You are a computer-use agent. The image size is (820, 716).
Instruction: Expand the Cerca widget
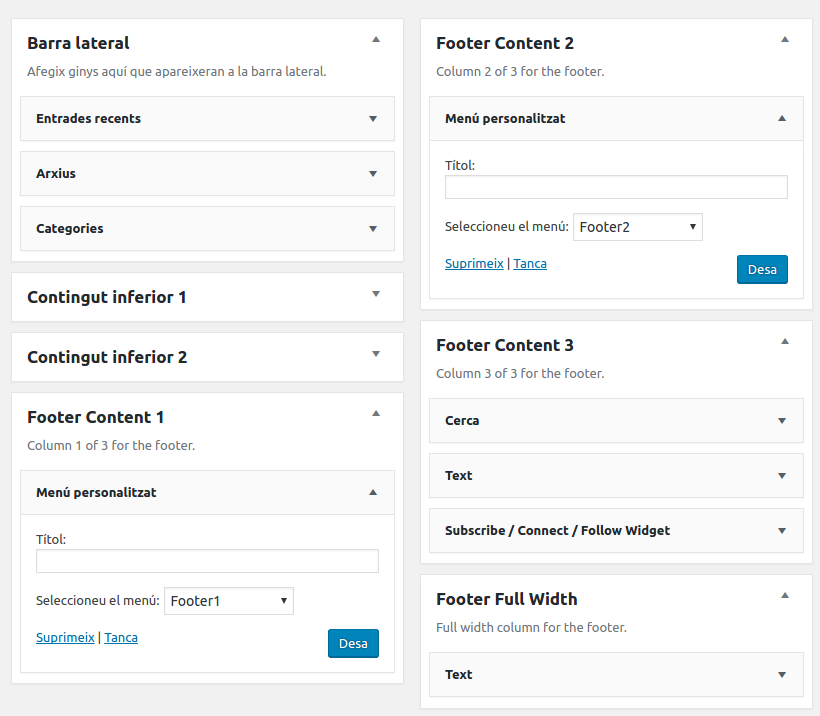617,420
